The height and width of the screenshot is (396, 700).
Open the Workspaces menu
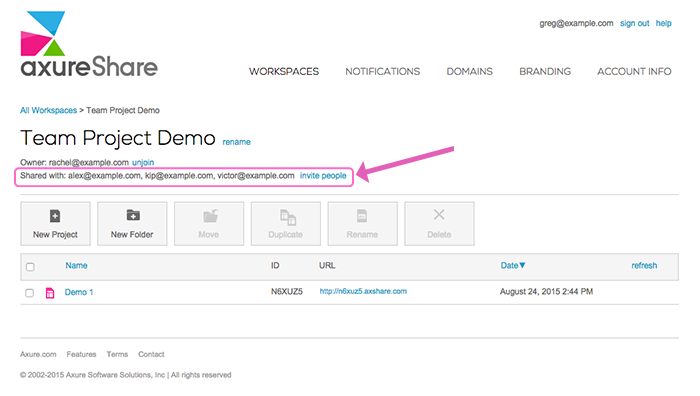[284, 71]
